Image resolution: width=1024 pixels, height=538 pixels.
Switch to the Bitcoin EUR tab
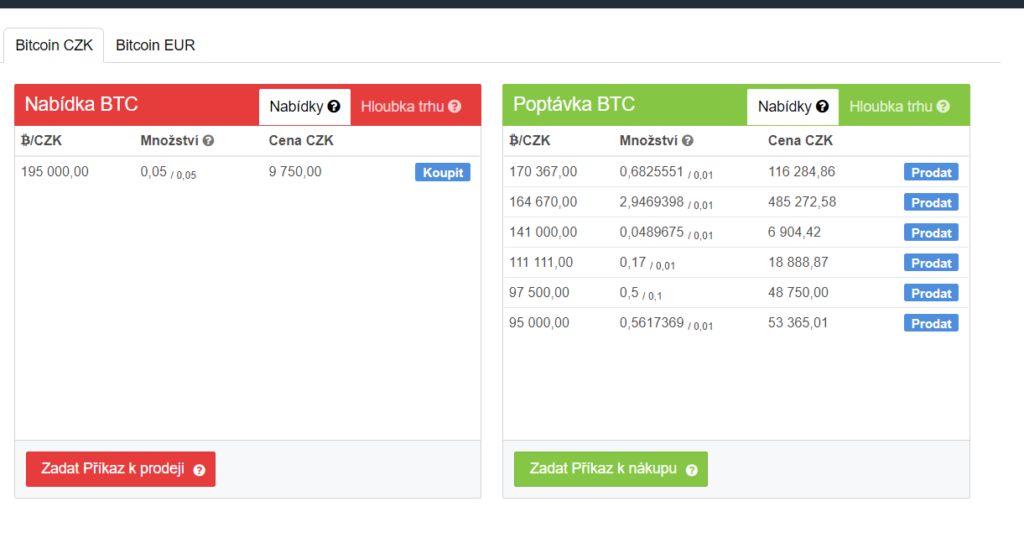click(x=155, y=45)
